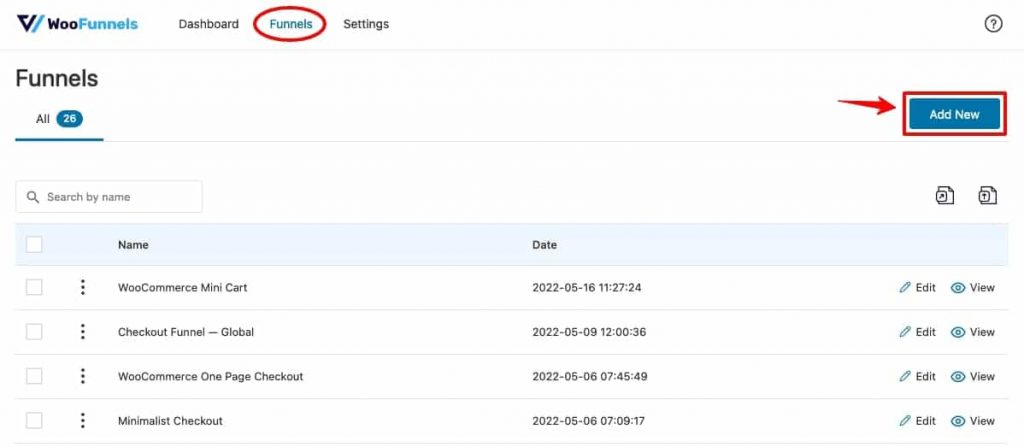This screenshot has width=1024, height=447.
Task: Click the search magnifier icon
Action: [x=33, y=197]
